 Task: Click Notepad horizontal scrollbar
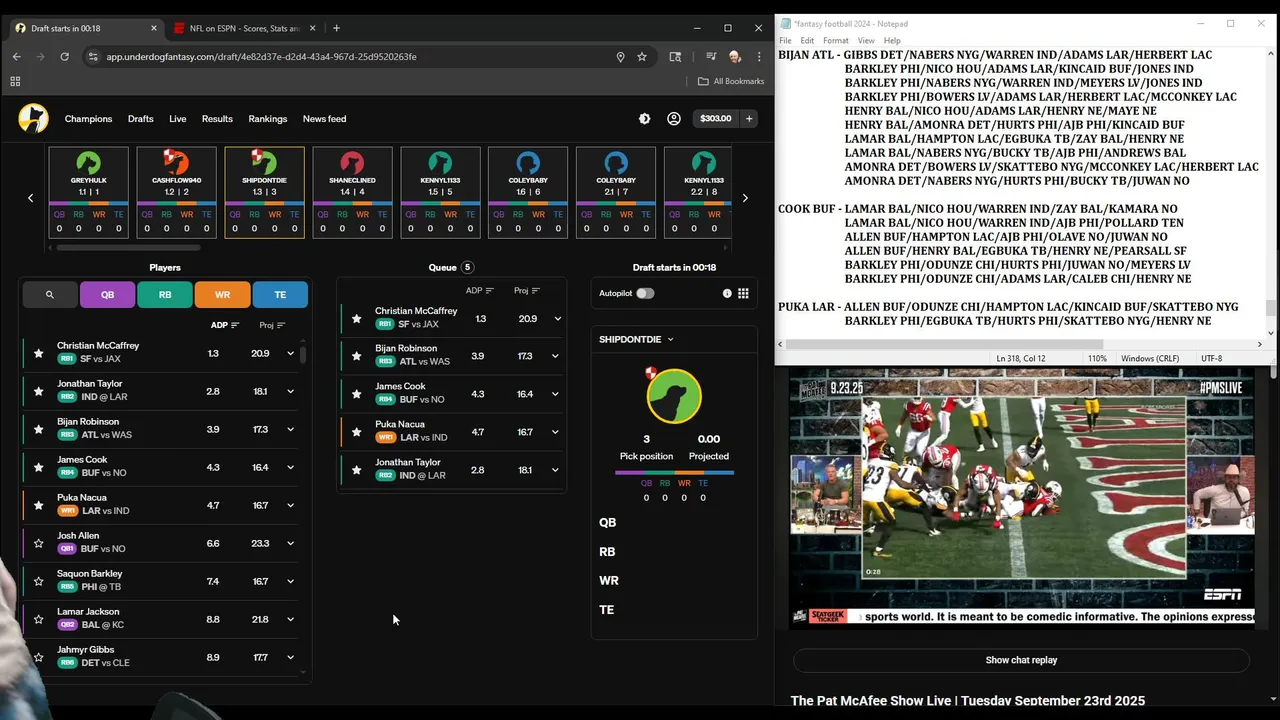click(x=942, y=344)
